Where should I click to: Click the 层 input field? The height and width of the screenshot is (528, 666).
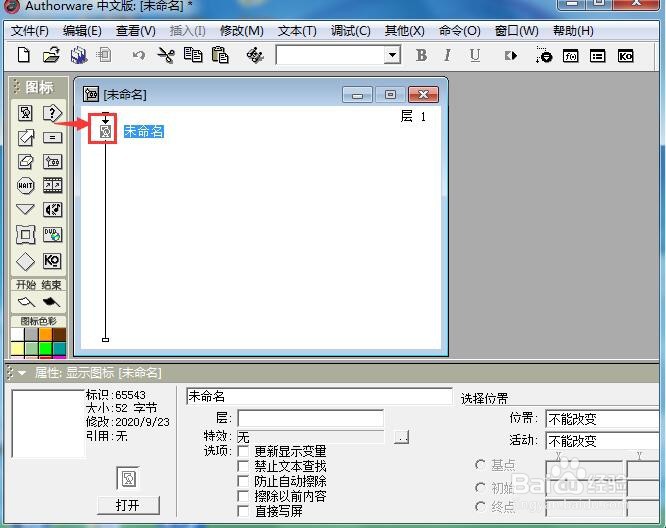(310, 418)
